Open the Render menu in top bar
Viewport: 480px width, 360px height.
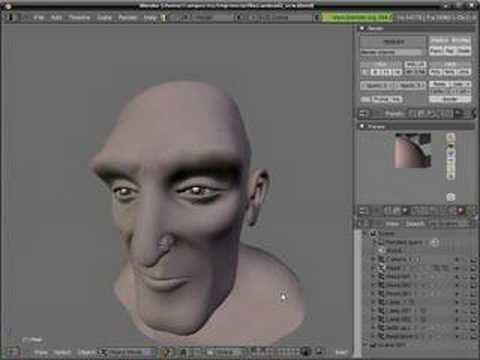tap(127, 17)
